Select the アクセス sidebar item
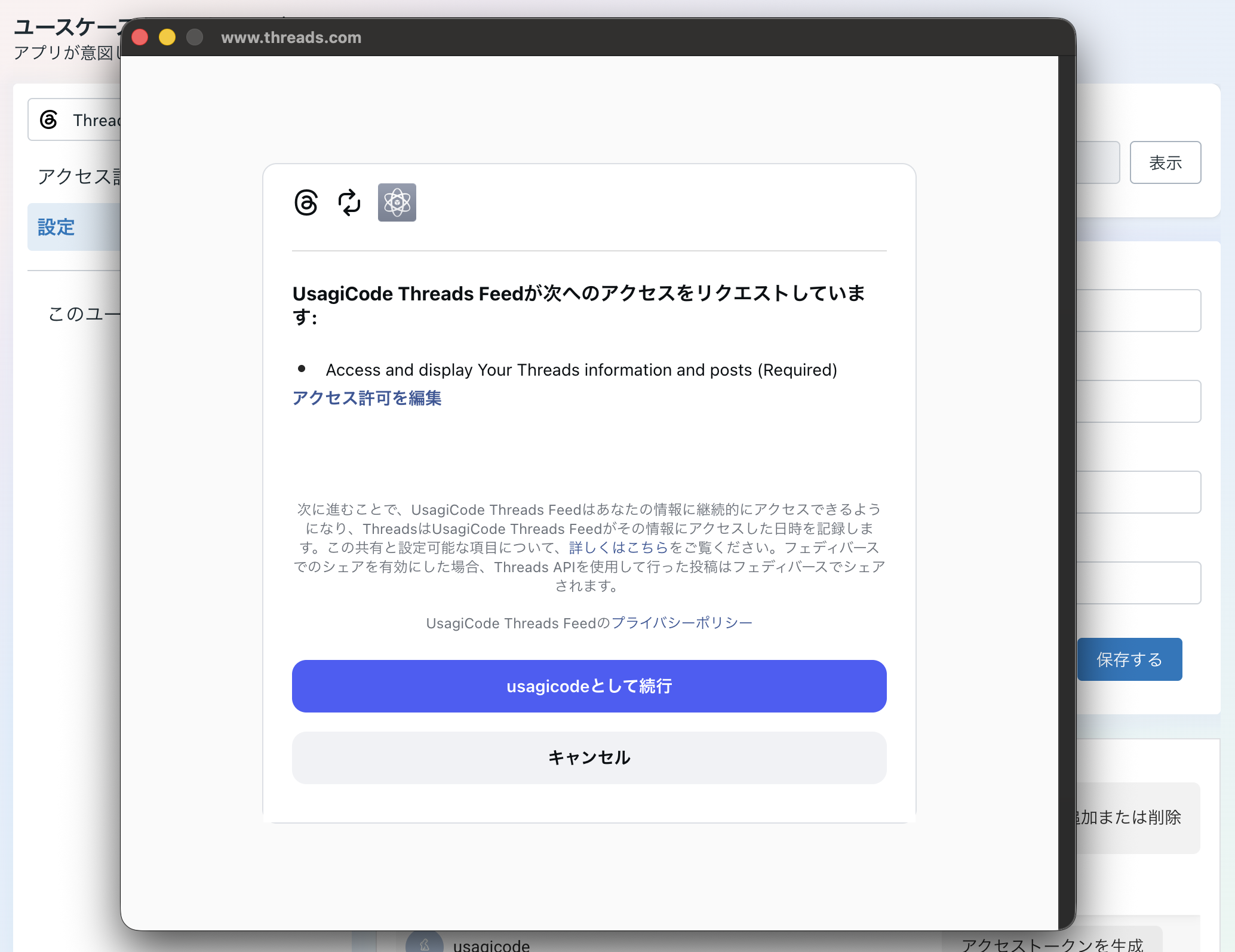 click(x=79, y=176)
